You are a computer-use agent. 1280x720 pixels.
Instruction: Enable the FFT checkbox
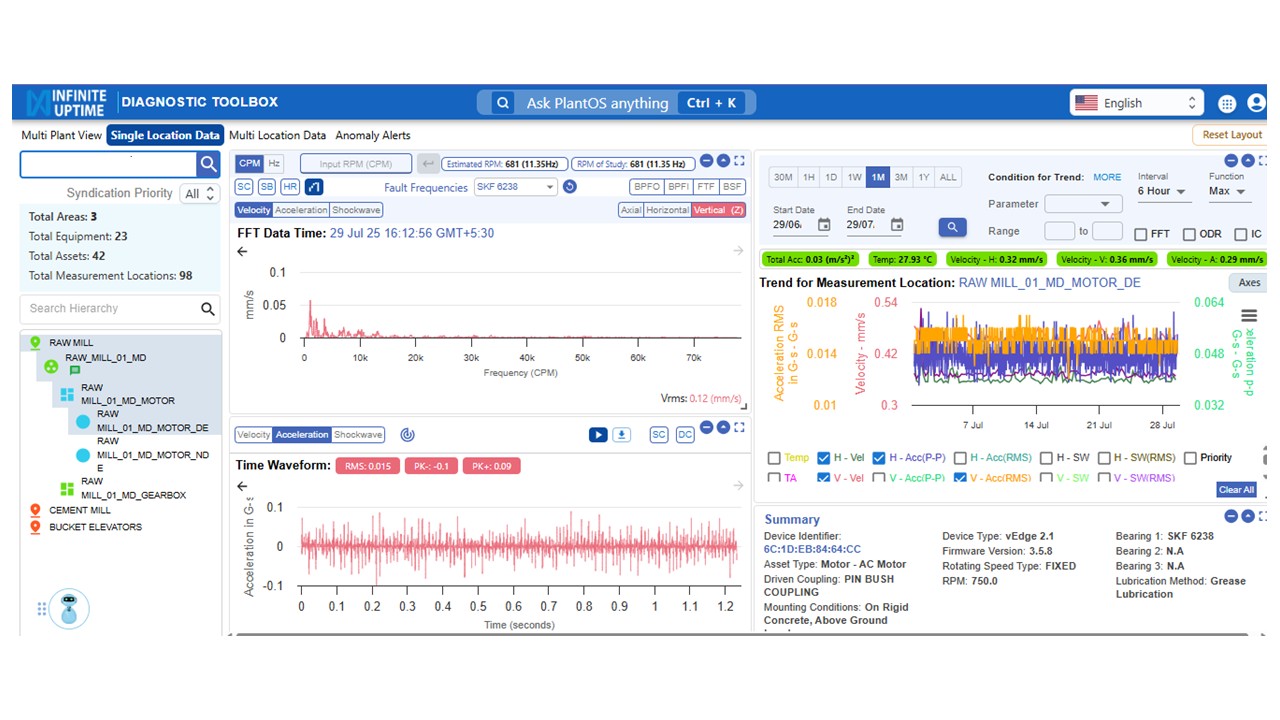point(1141,235)
